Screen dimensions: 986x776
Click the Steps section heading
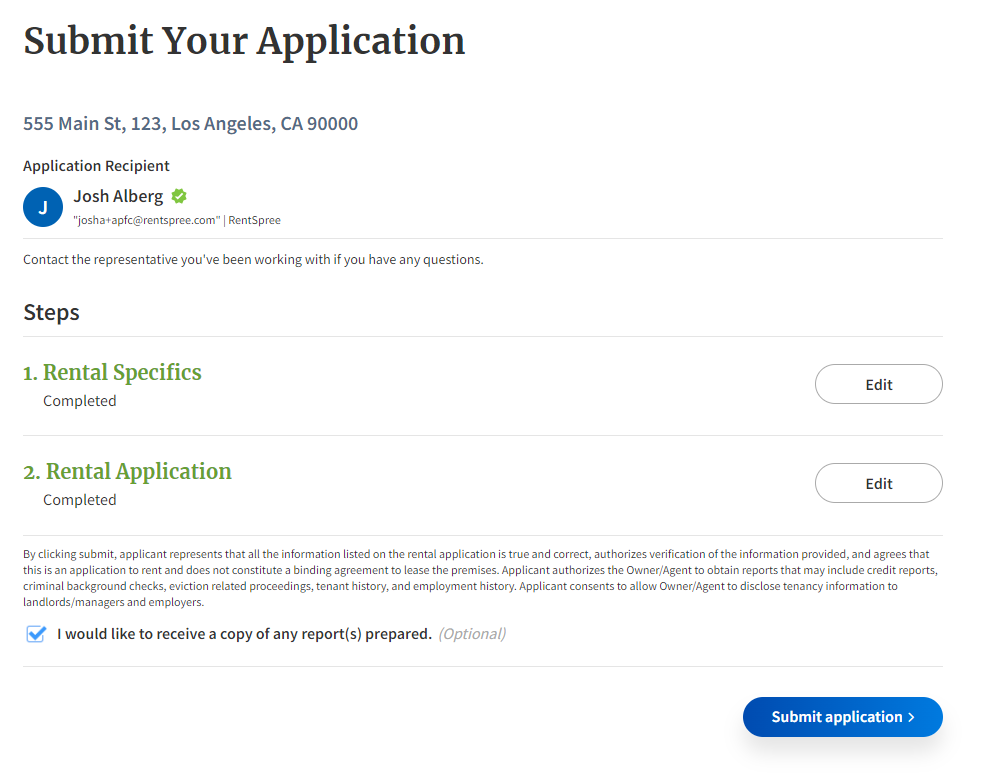[x=51, y=312]
